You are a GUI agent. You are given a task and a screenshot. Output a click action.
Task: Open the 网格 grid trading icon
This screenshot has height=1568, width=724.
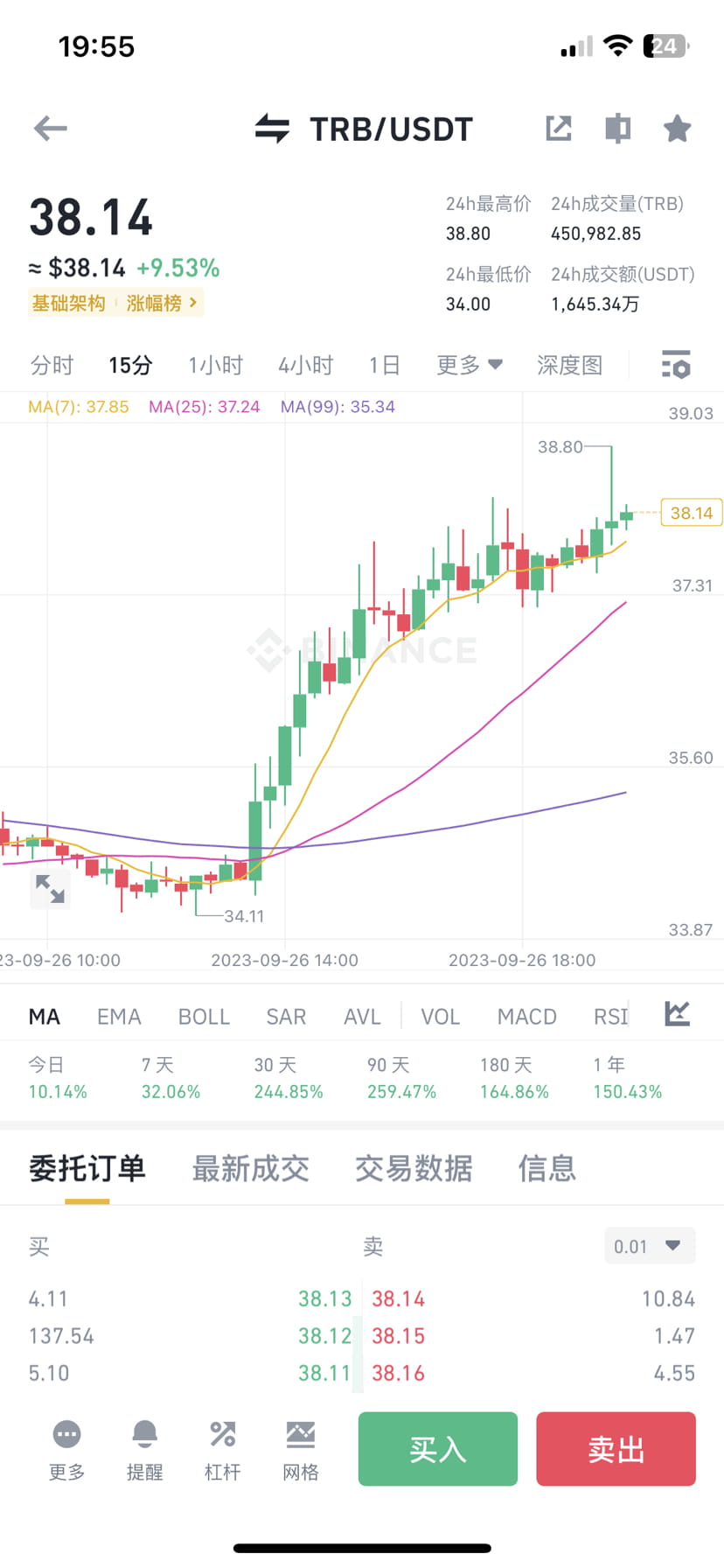coord(300,1435)
